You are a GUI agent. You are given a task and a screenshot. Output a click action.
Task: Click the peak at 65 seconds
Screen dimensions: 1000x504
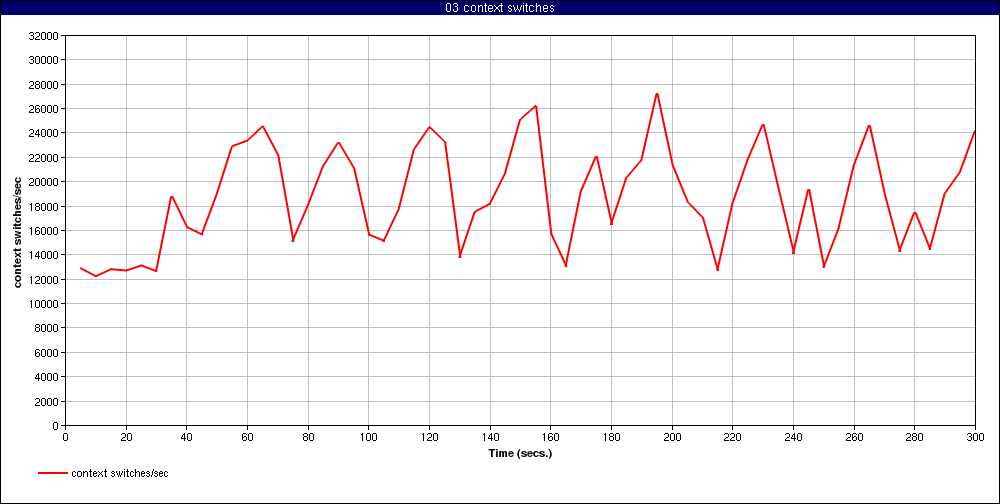coord(262,126)
